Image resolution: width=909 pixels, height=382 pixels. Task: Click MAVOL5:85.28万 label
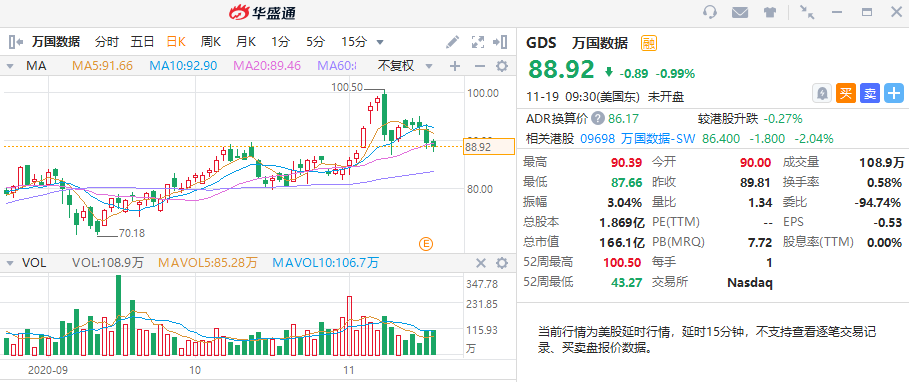pyautogui.click(x=208, y=263)
